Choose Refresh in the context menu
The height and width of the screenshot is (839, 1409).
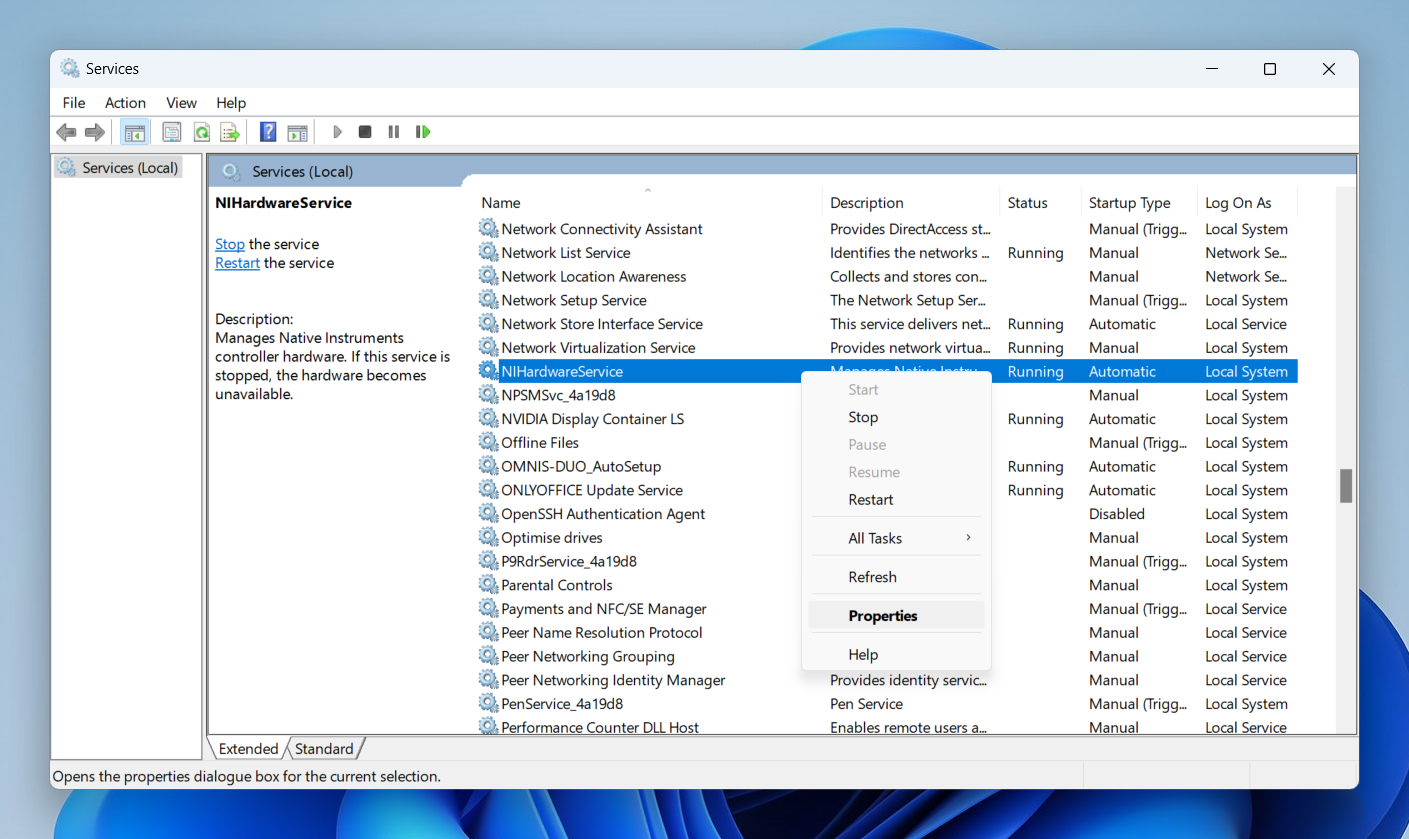point(896,577)
